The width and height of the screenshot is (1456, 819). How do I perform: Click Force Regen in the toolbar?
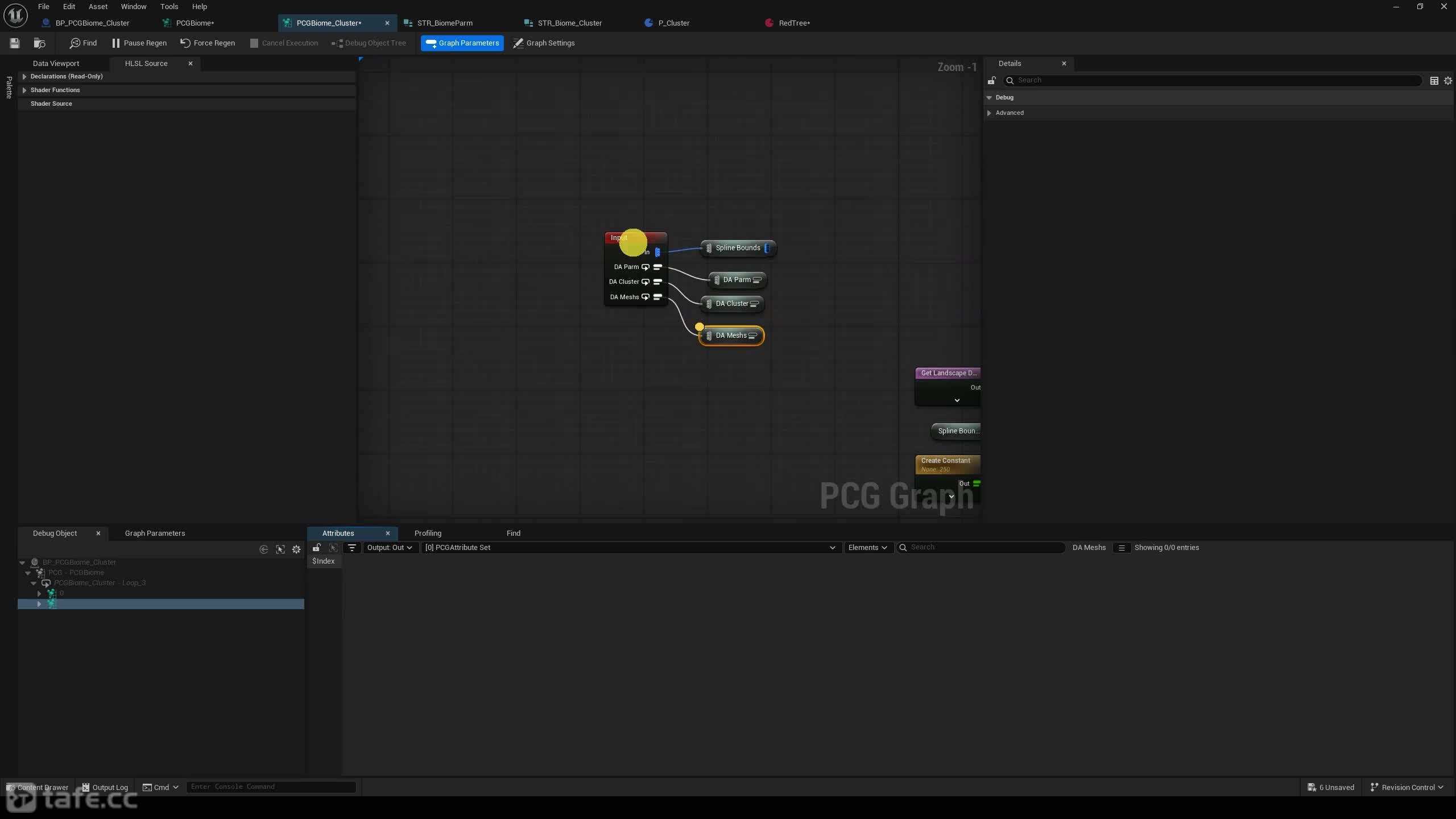[208, 43]
